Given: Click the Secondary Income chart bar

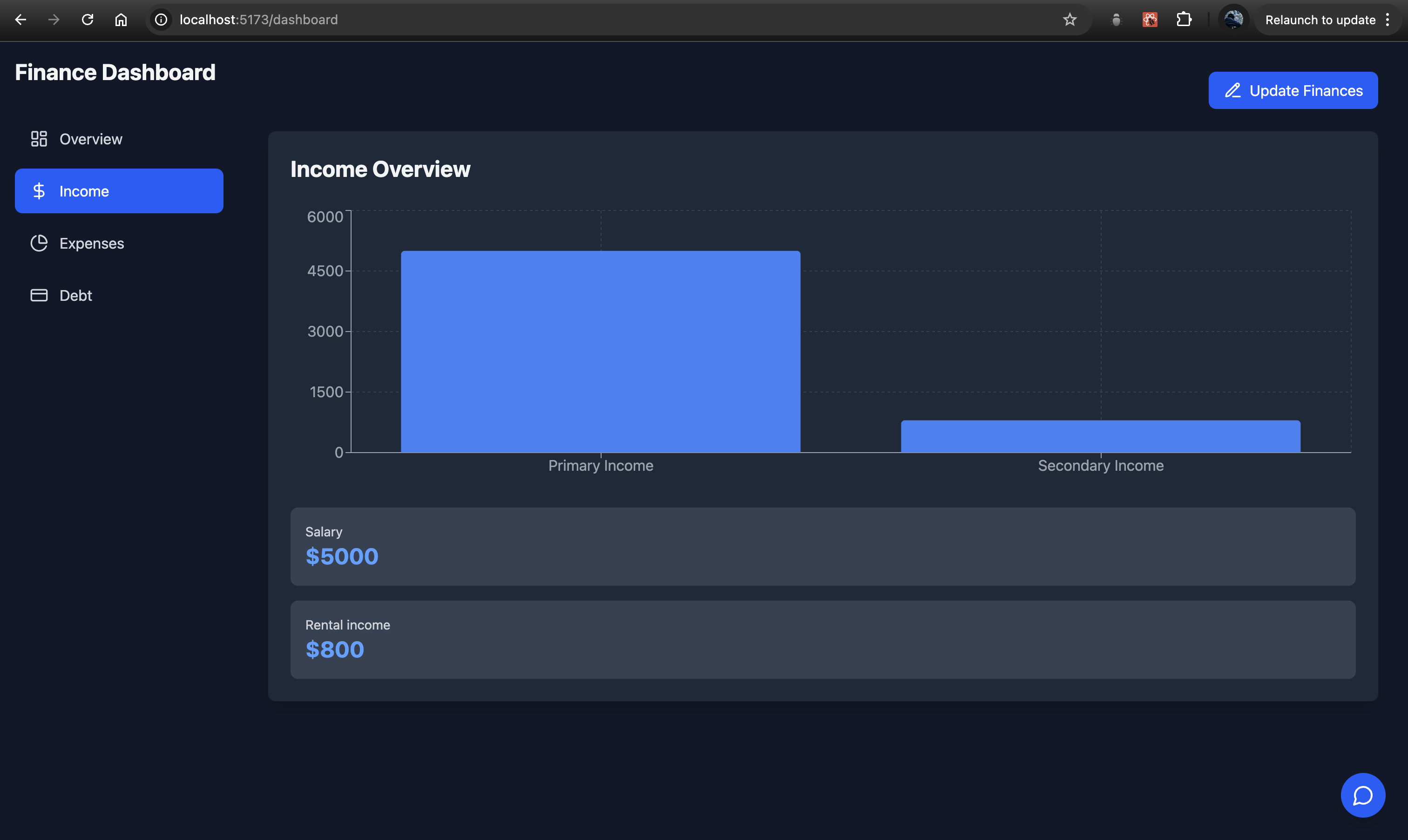Looking at the screenshot, I should (1100, 436).
